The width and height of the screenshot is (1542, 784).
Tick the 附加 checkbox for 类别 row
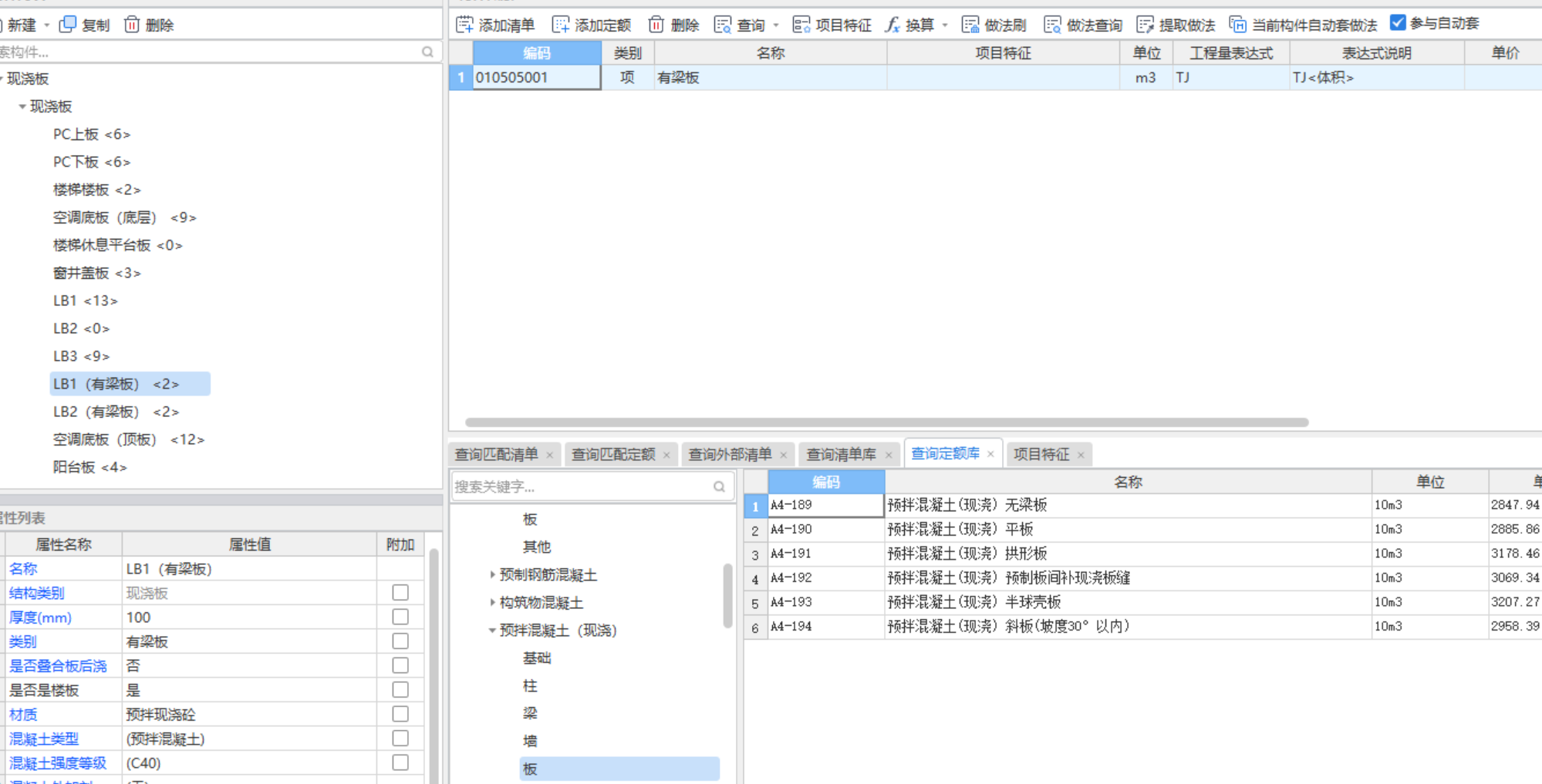(x=400, y=641)
